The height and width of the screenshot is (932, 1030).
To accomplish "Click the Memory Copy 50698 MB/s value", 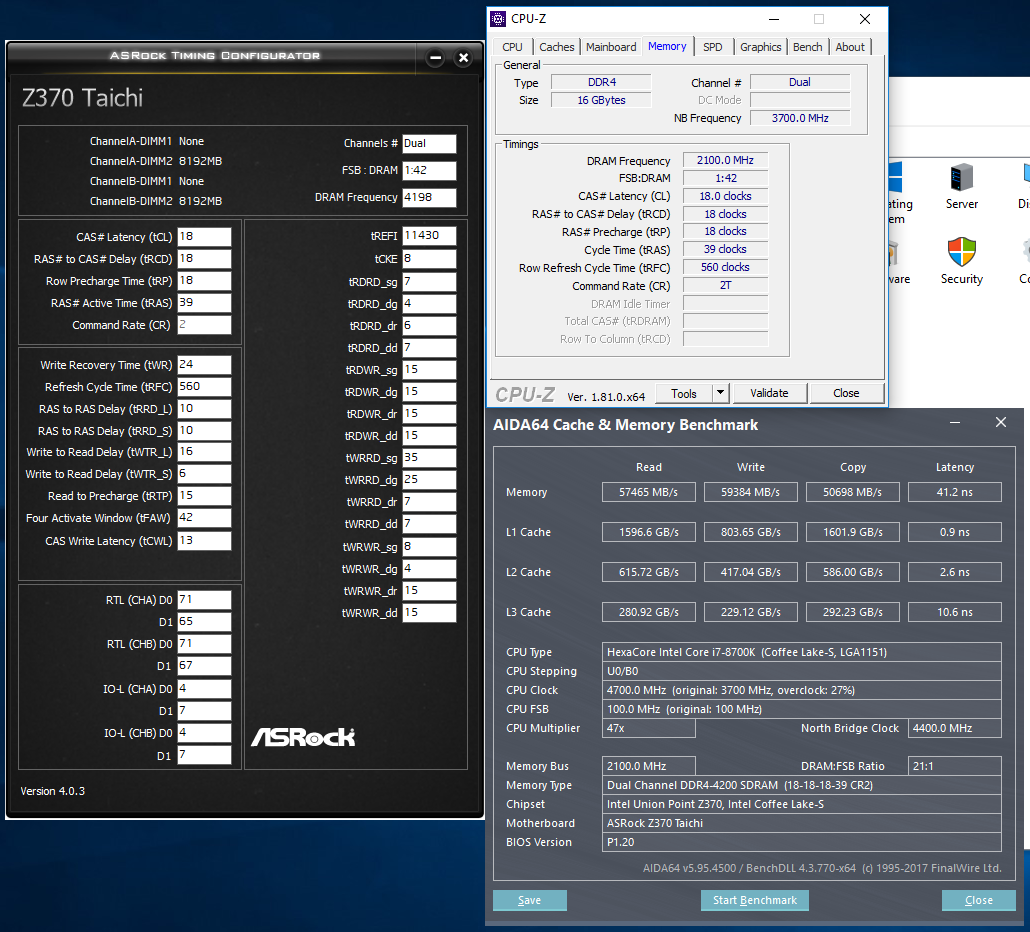I will [x=852, y=492].
